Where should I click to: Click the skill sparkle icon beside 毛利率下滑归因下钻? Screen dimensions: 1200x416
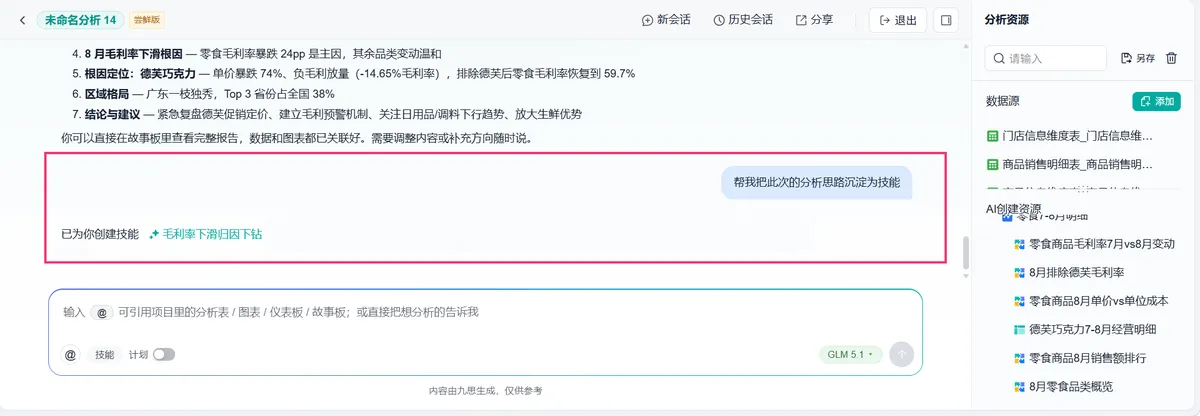[154, 234]
